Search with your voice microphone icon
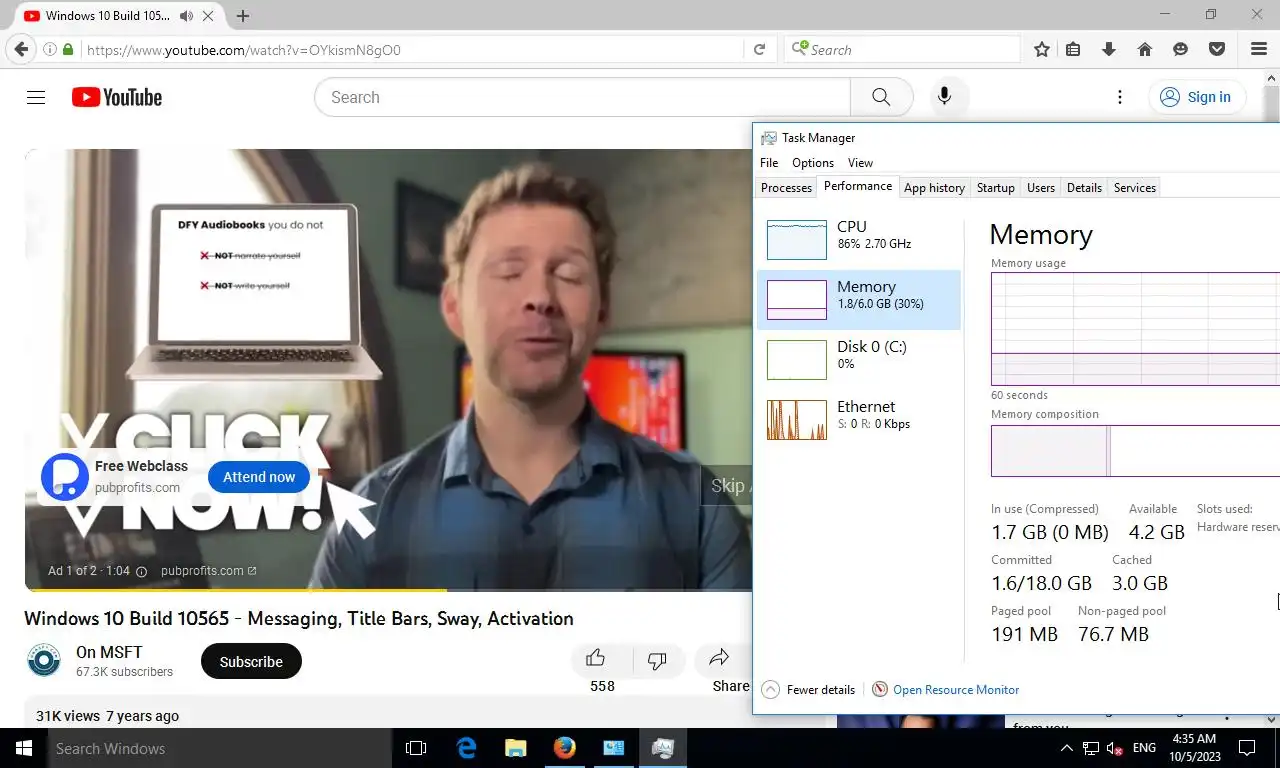The image size is (1280, 768). (x=944, y=97)
